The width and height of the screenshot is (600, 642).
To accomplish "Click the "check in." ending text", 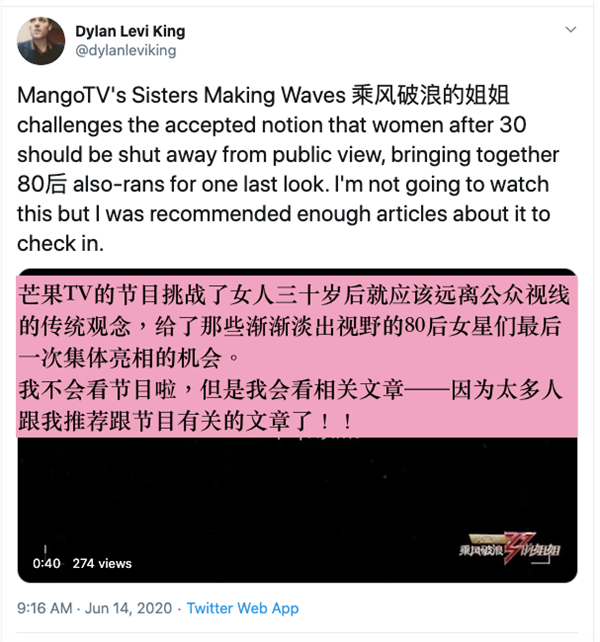I will point(60,244).
